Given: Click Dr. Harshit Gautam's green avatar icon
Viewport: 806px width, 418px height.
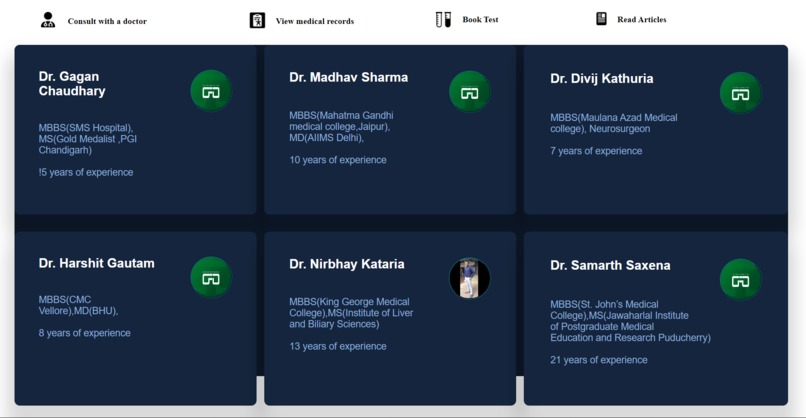Looking at the screenshot, I should 211,278.
